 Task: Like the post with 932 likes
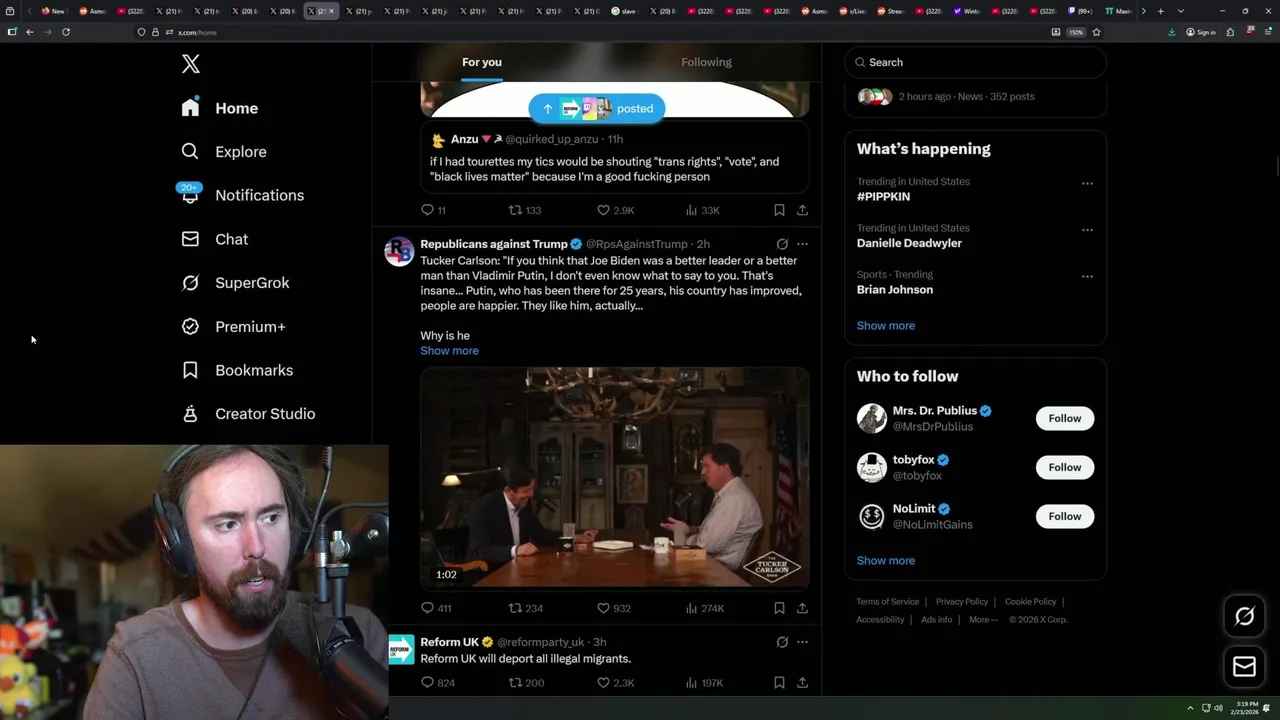(x=613, y=608)
